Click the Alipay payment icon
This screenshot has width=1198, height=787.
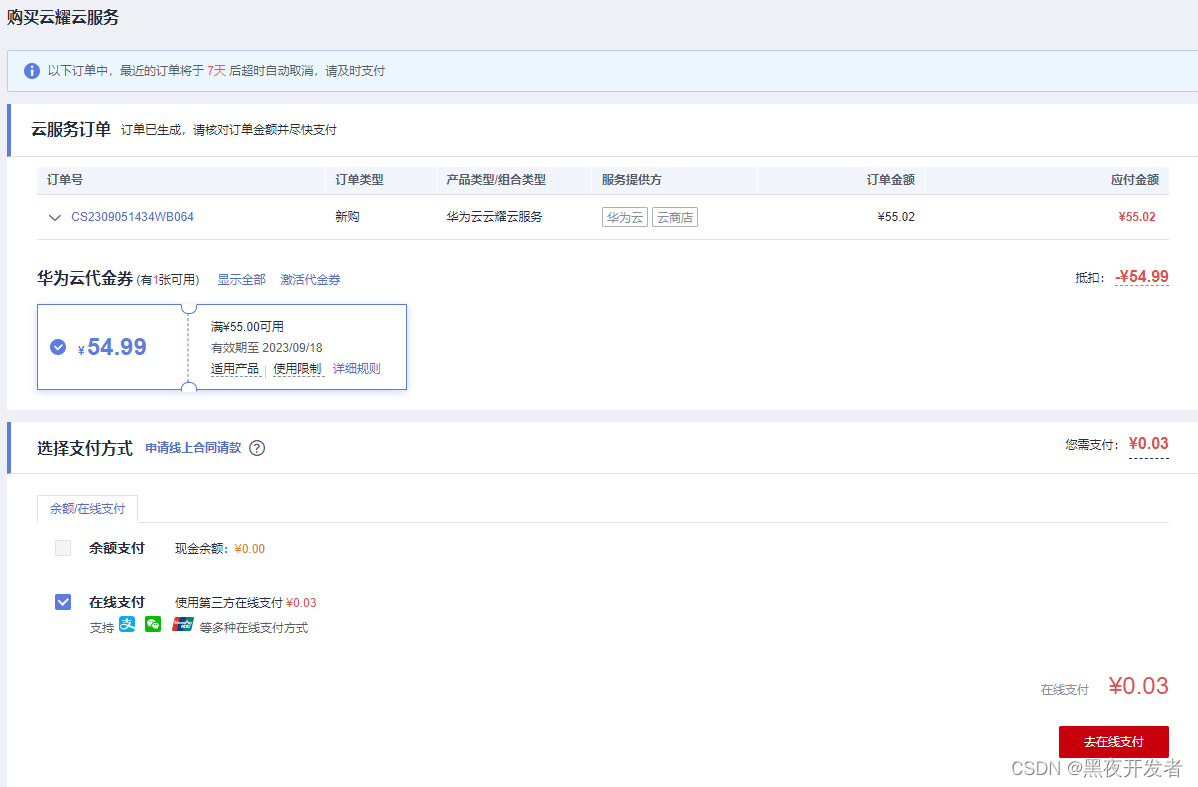coord(127,624)
